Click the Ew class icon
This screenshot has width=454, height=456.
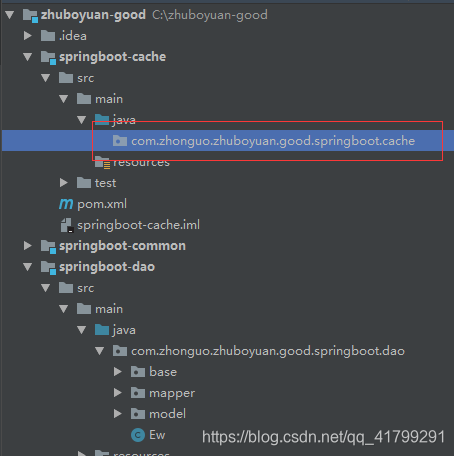(x=138, y=435)
